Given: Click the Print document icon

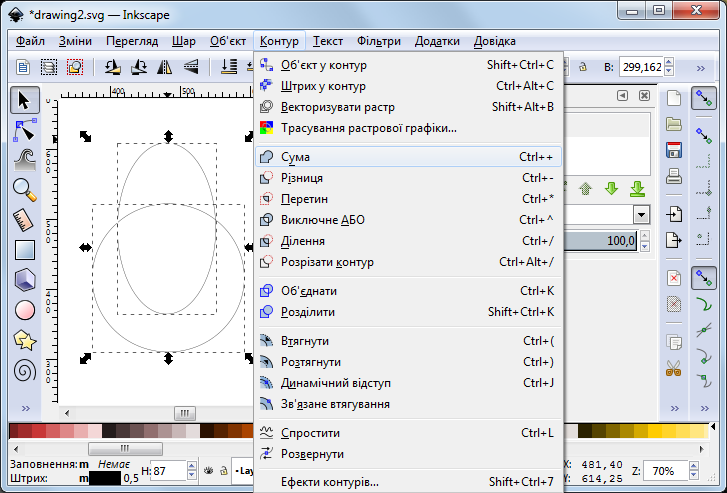Looking at the screenshot, I should 674,177.
